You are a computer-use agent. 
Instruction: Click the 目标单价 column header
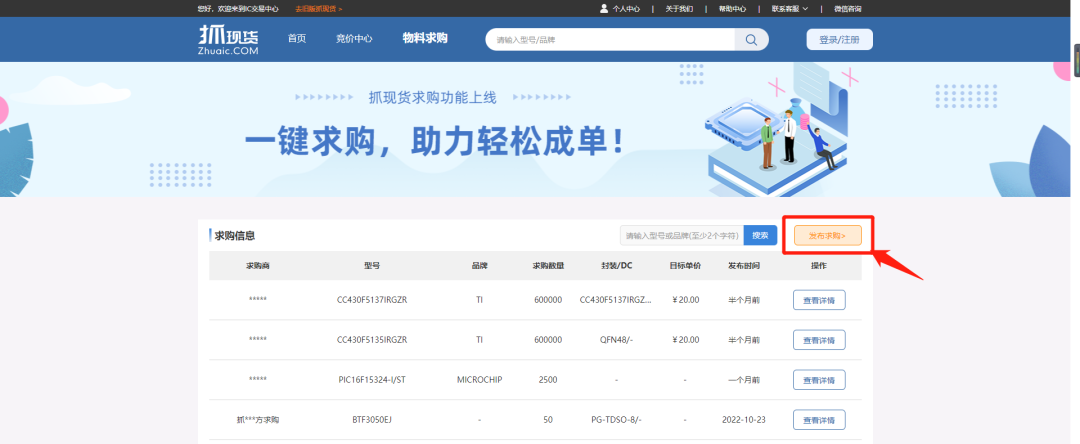pos(685,266)
